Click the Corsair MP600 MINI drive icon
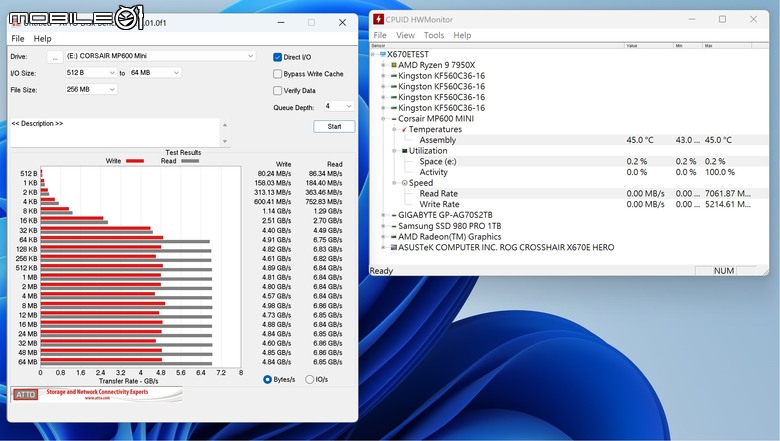 (x=393, y=119)
